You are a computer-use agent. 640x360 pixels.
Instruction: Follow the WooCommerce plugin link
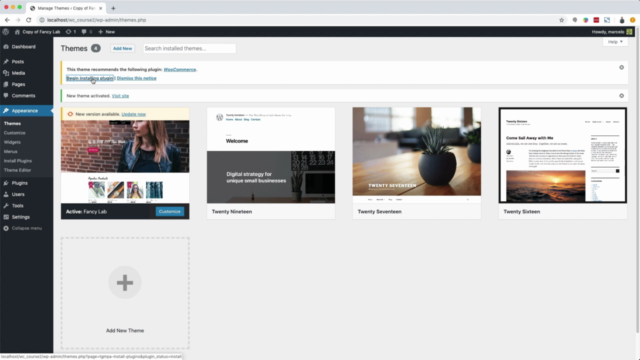click(180, 70)
